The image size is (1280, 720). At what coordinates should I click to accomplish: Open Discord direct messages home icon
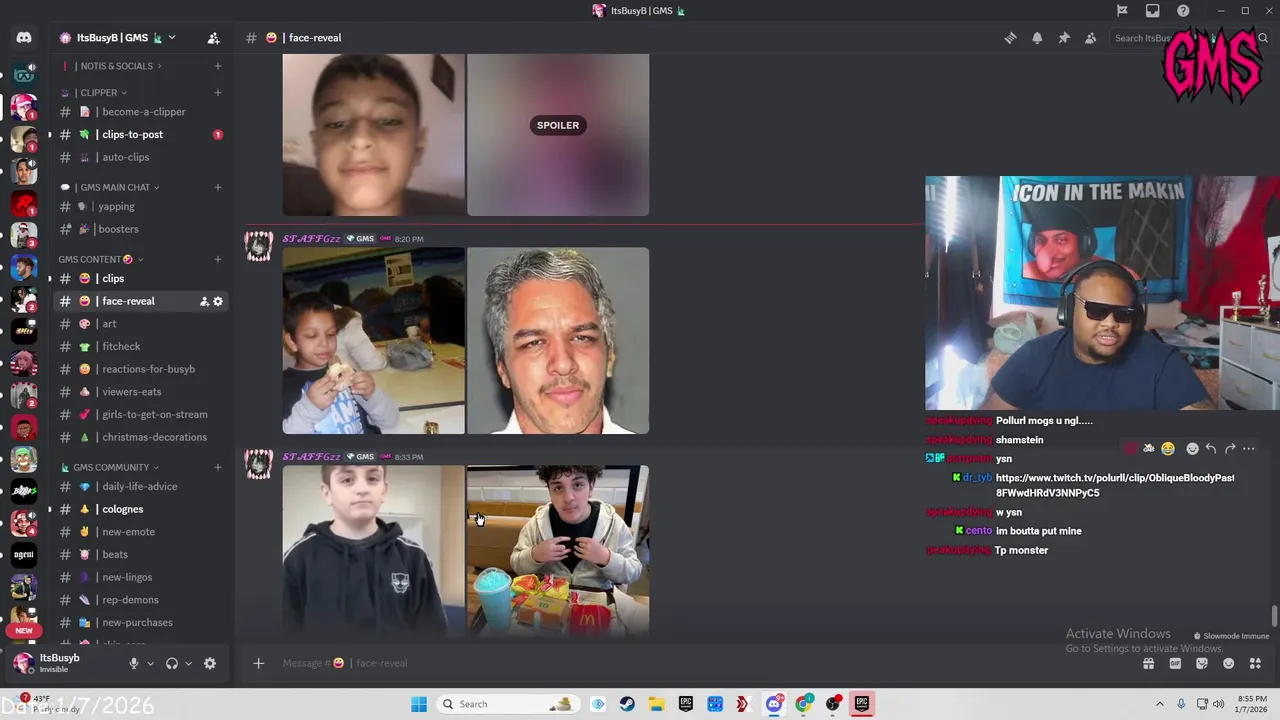24,38
